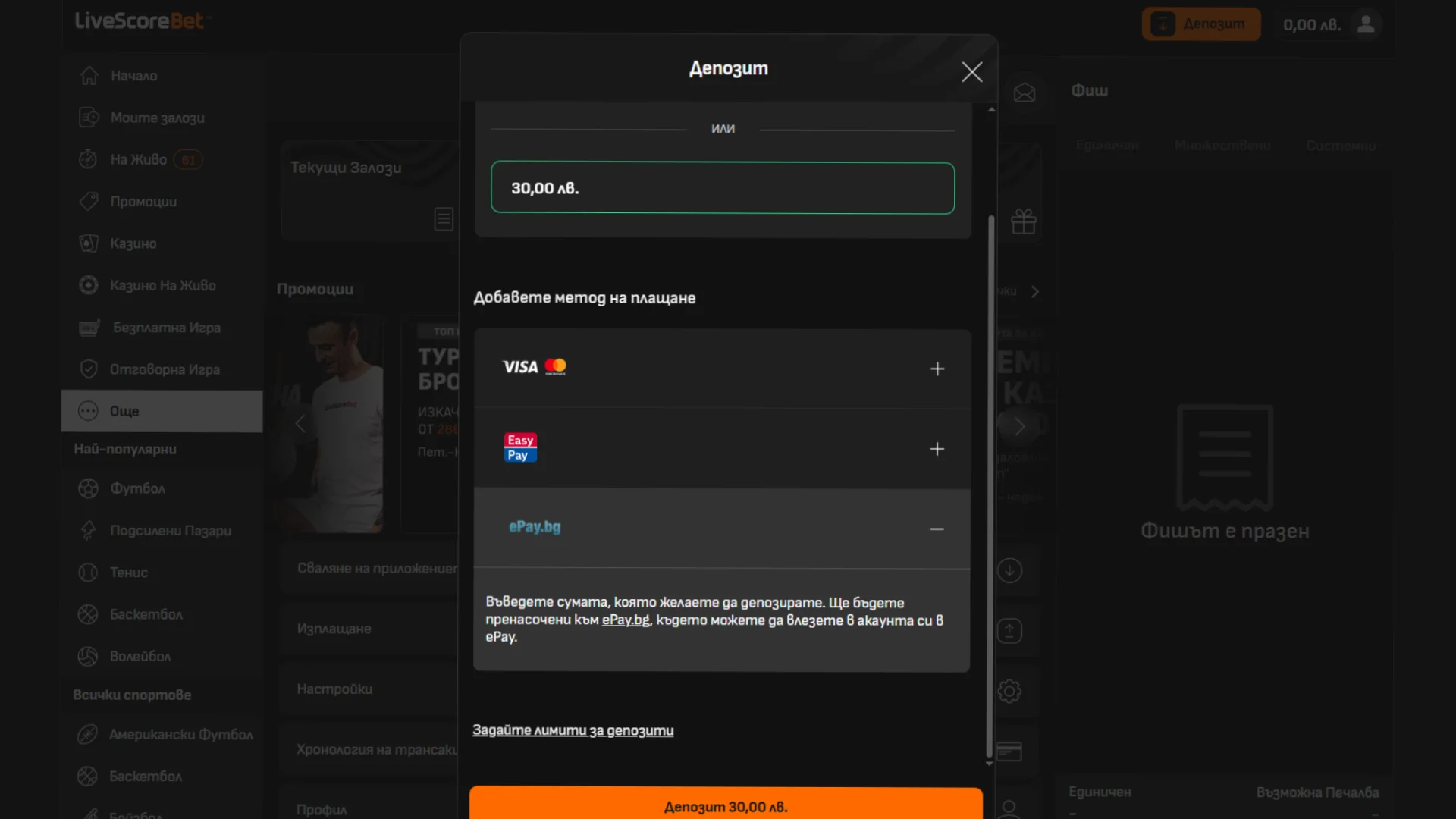1456x819 pixels.
Task: Select Тенис sport
Action: coord(162,573)
